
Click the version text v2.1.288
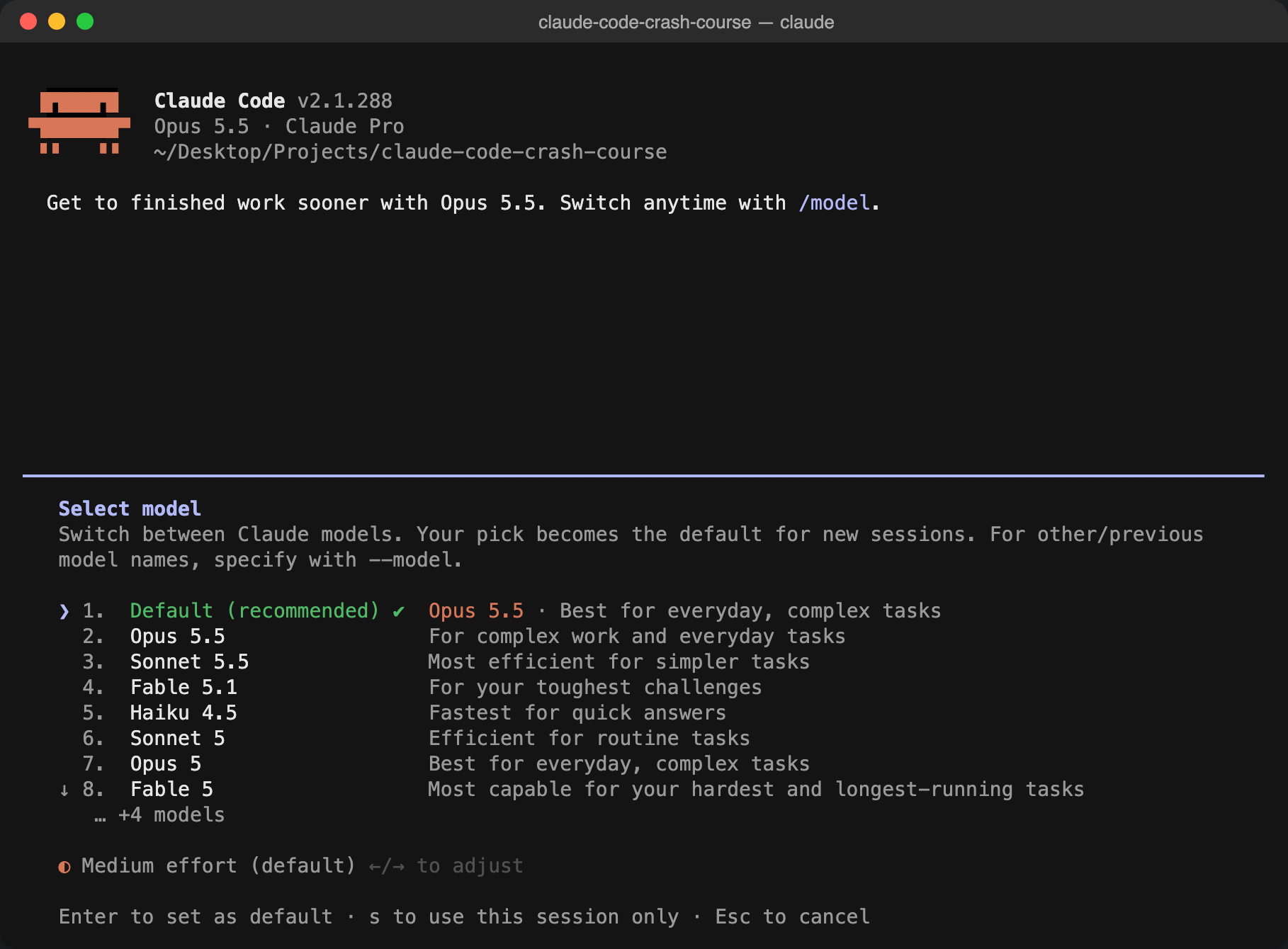point(345,101)
